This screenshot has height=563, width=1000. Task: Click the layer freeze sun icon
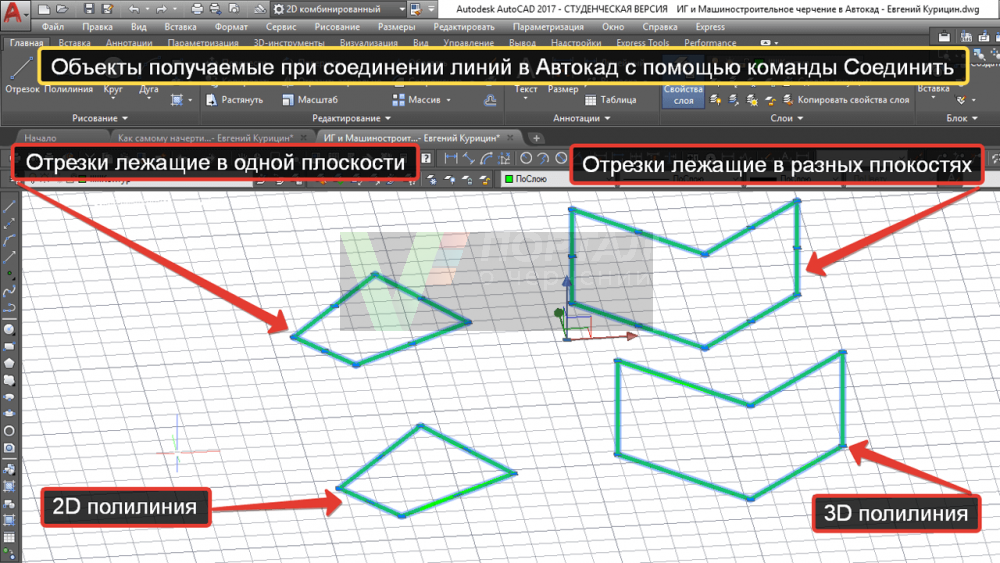753,100
